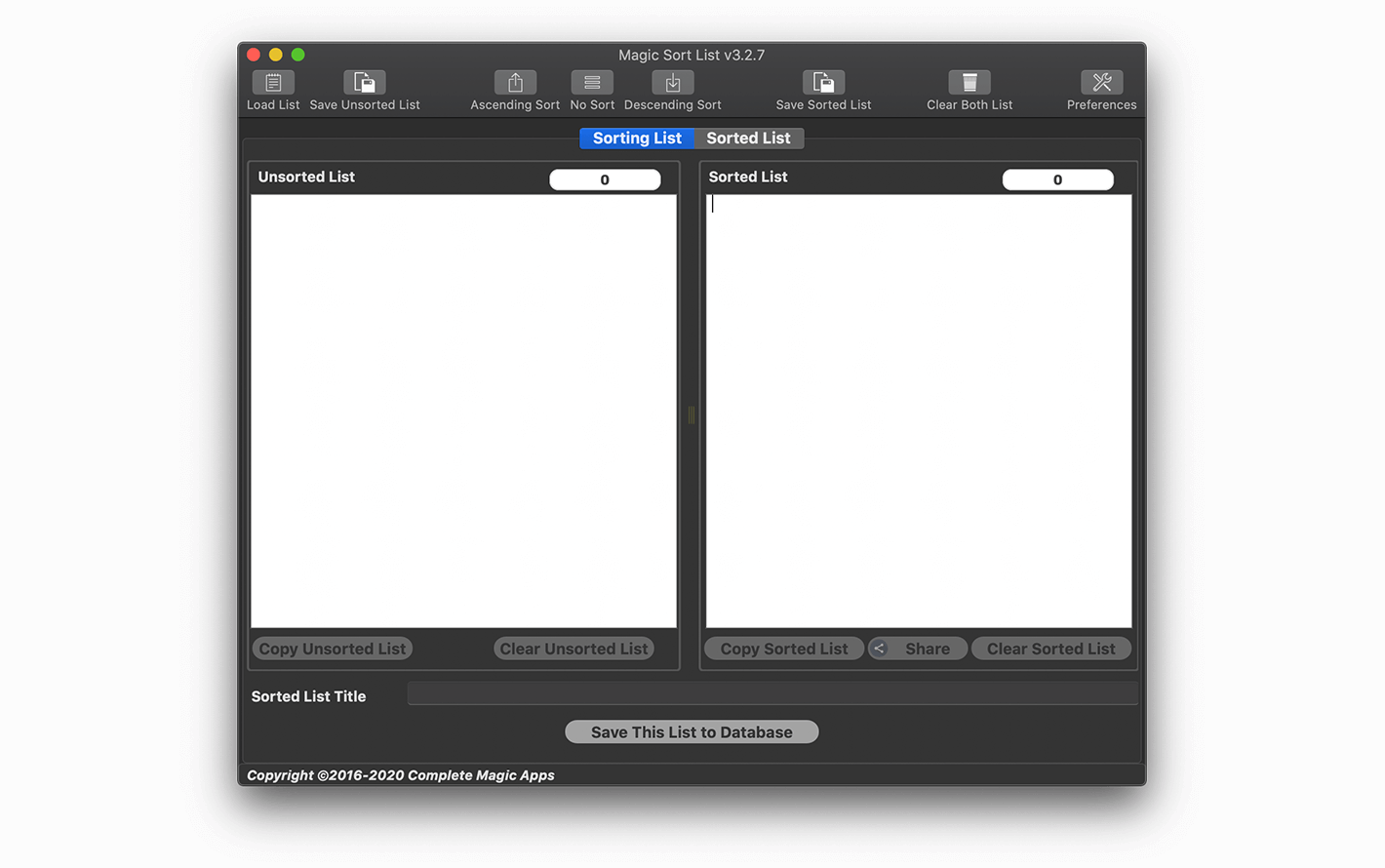Click the Share button

918,649
